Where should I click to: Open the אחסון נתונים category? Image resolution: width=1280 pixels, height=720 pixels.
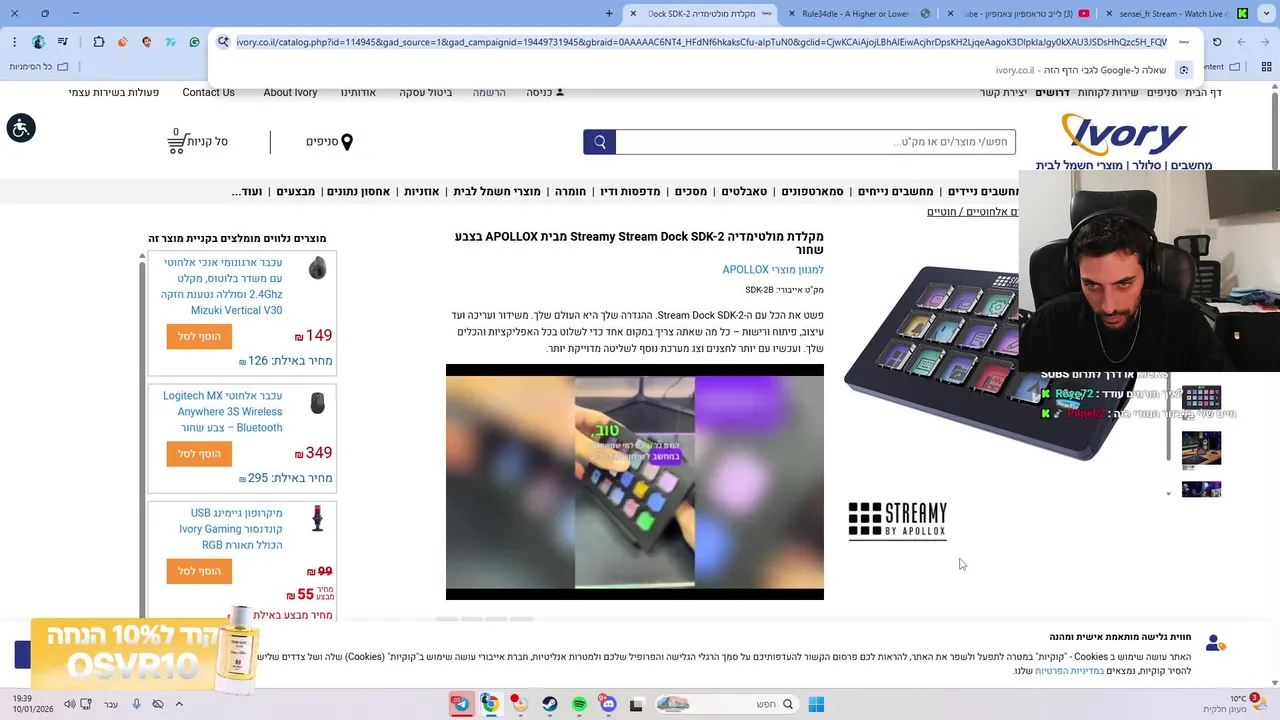358,191
